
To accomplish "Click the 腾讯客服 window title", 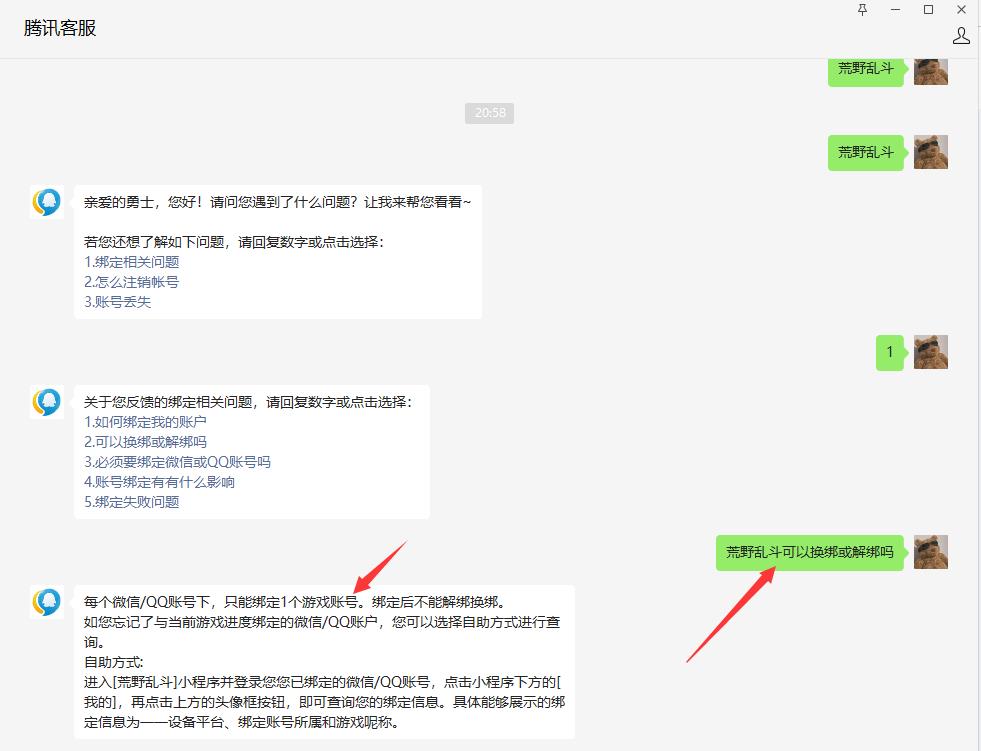I will [x=58, y=27].
